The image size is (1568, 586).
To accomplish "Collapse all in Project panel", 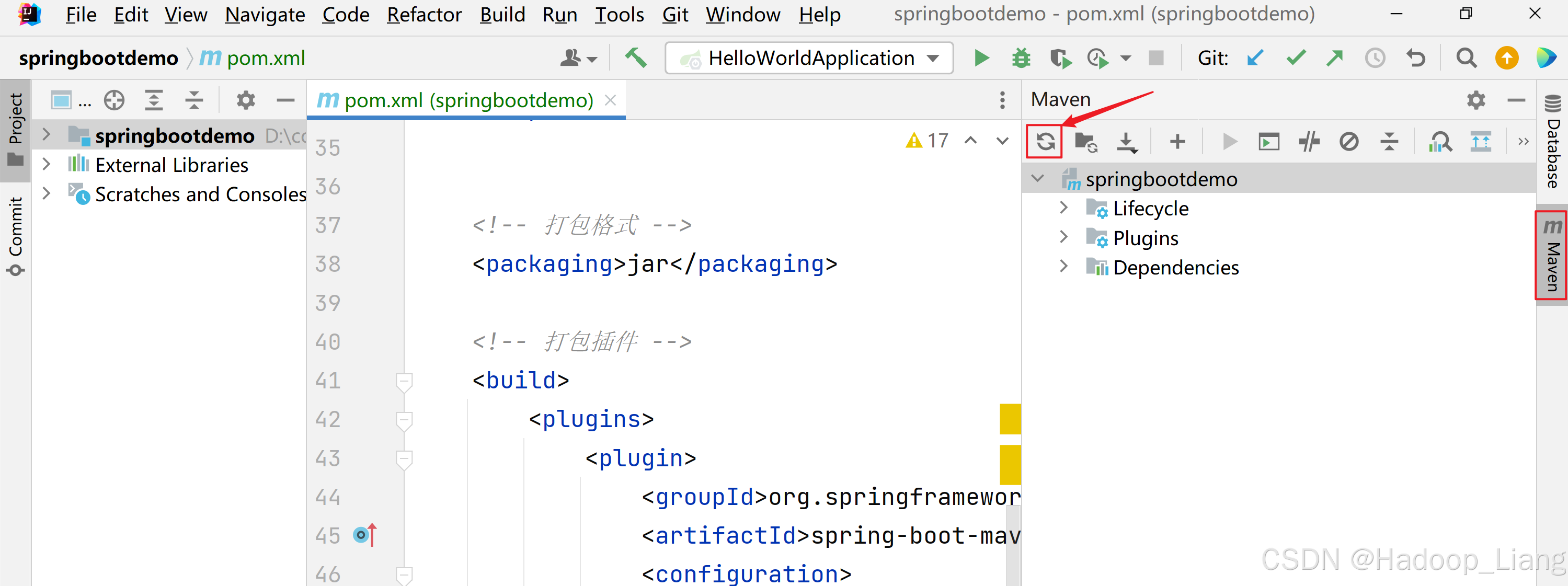I will click(x=194, y=99).
